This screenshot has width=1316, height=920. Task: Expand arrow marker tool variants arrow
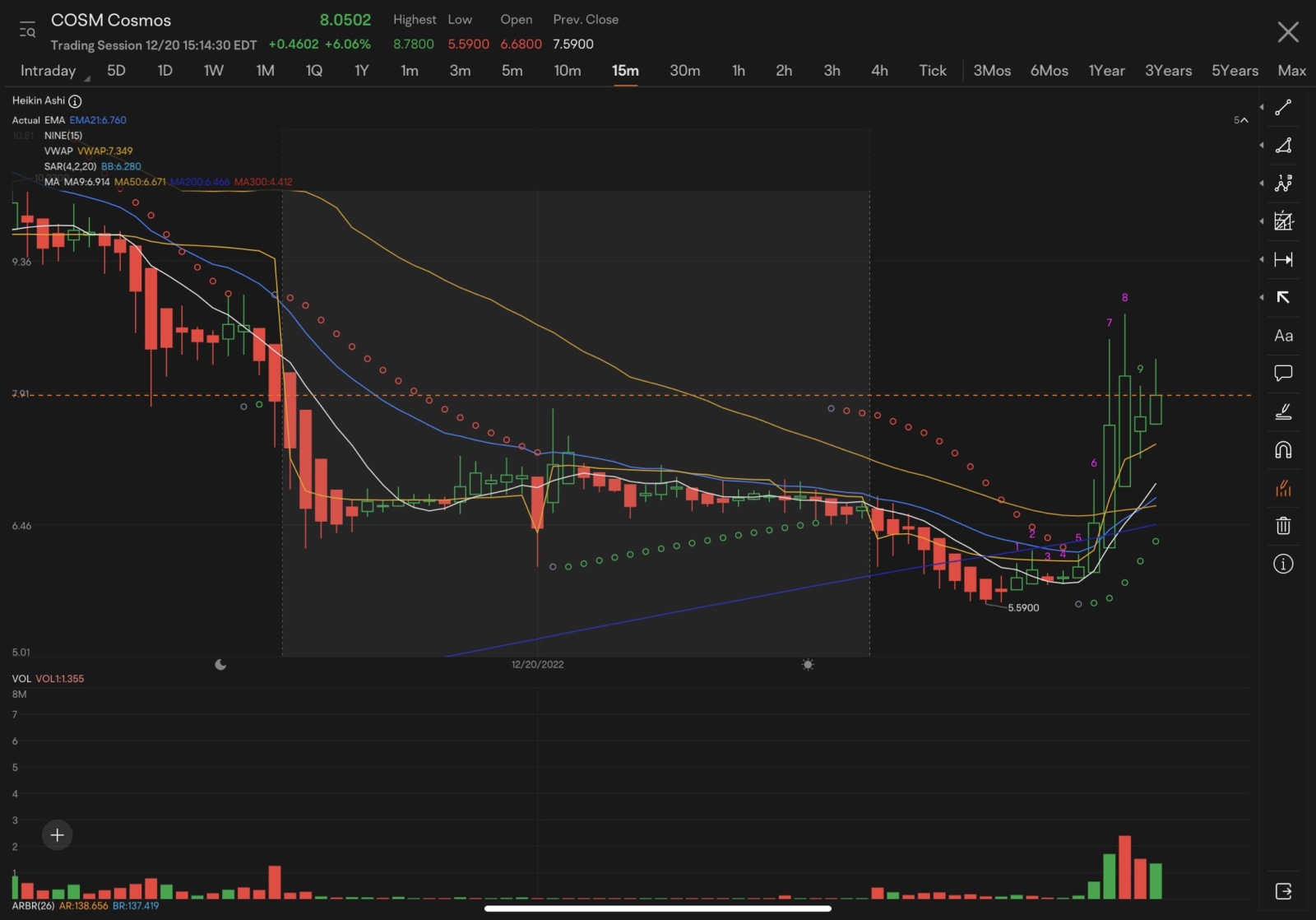click(1262, 297)
